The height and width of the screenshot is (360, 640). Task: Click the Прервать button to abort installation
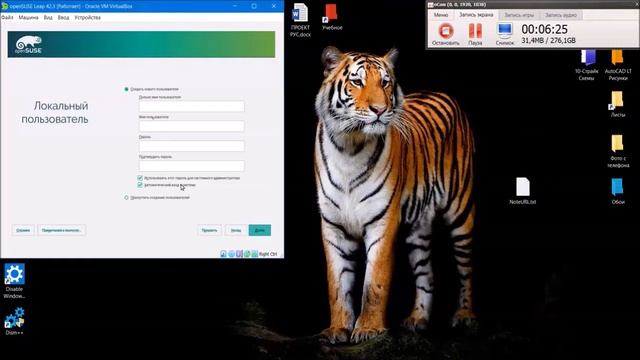(209, 230)
